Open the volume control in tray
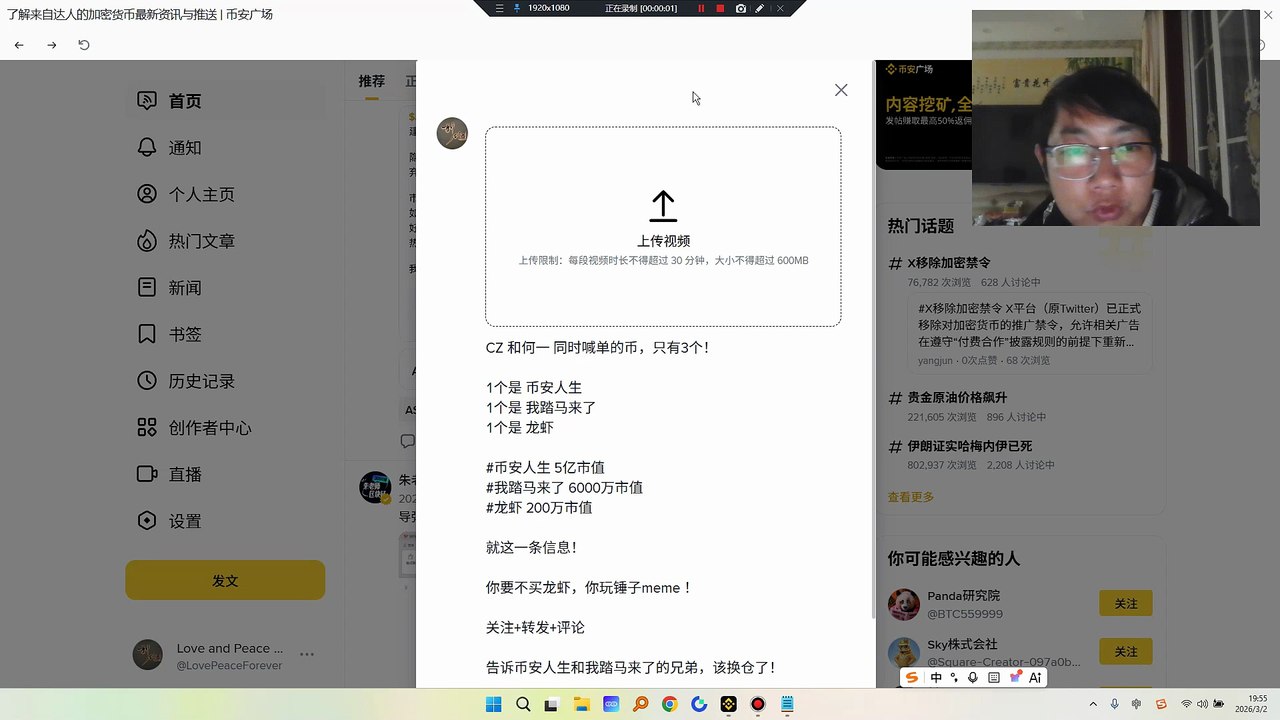The height and width of the screenshot is (720, 1280). pyautogui.click(x=1201, y=704)
